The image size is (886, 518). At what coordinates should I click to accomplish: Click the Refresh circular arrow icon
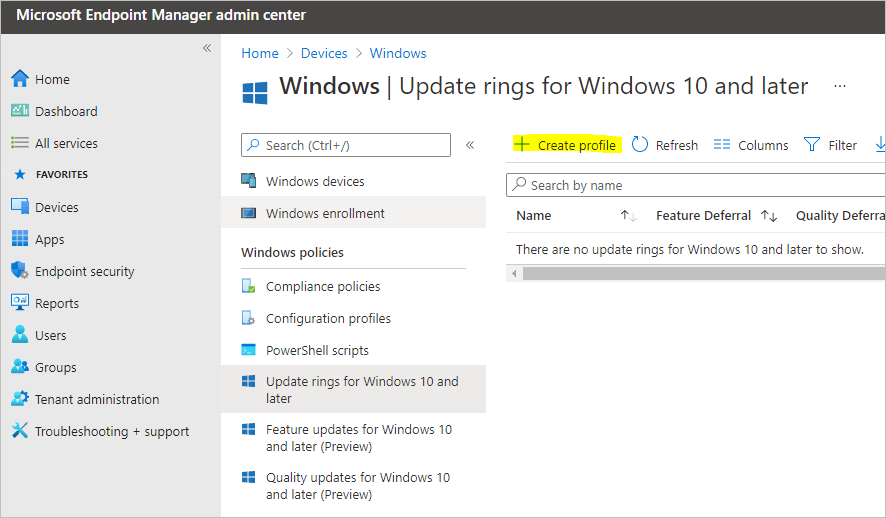tap(640, 145)
